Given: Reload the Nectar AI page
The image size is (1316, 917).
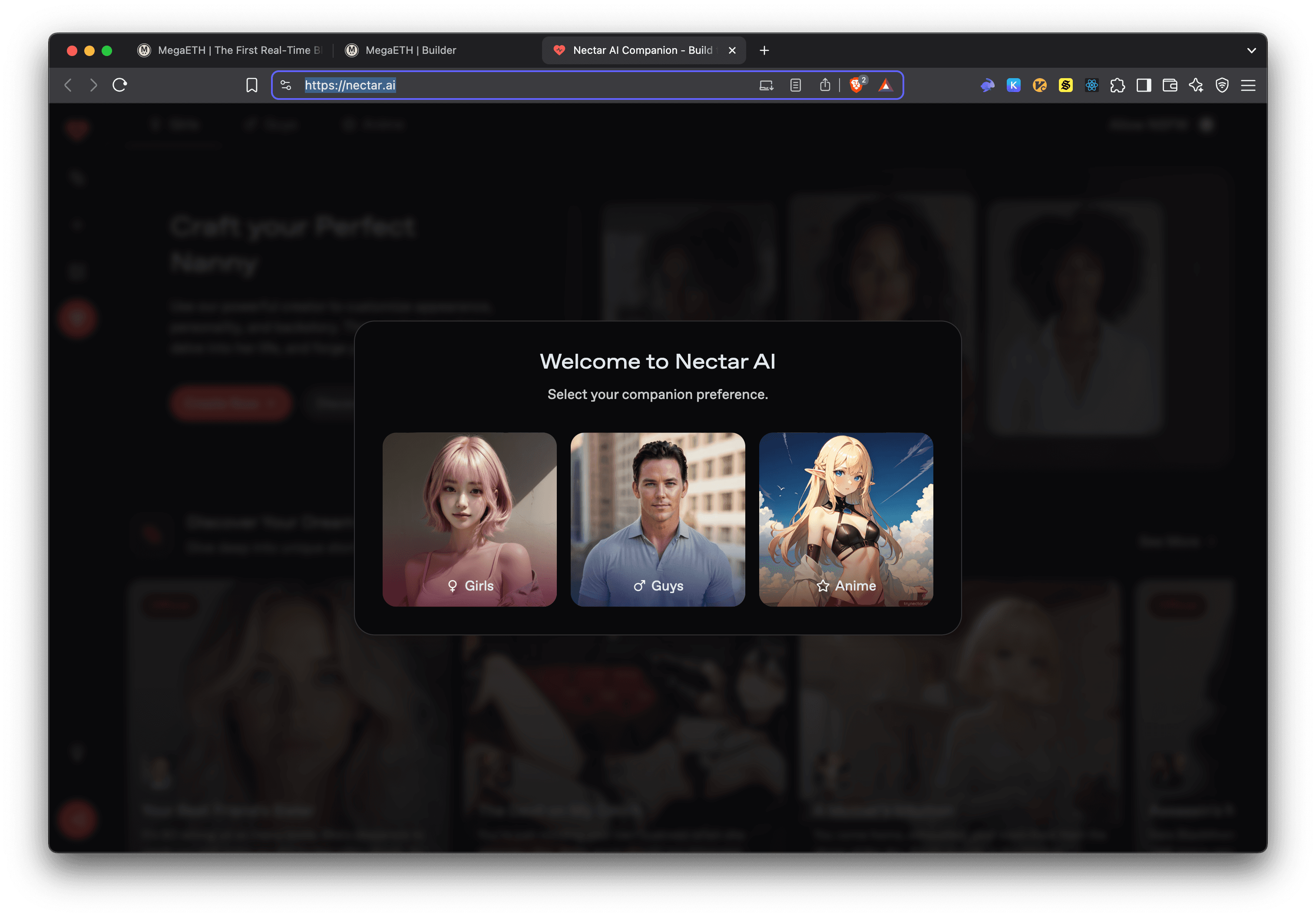Looking at the screenshot, I should (x=120, y=86).
